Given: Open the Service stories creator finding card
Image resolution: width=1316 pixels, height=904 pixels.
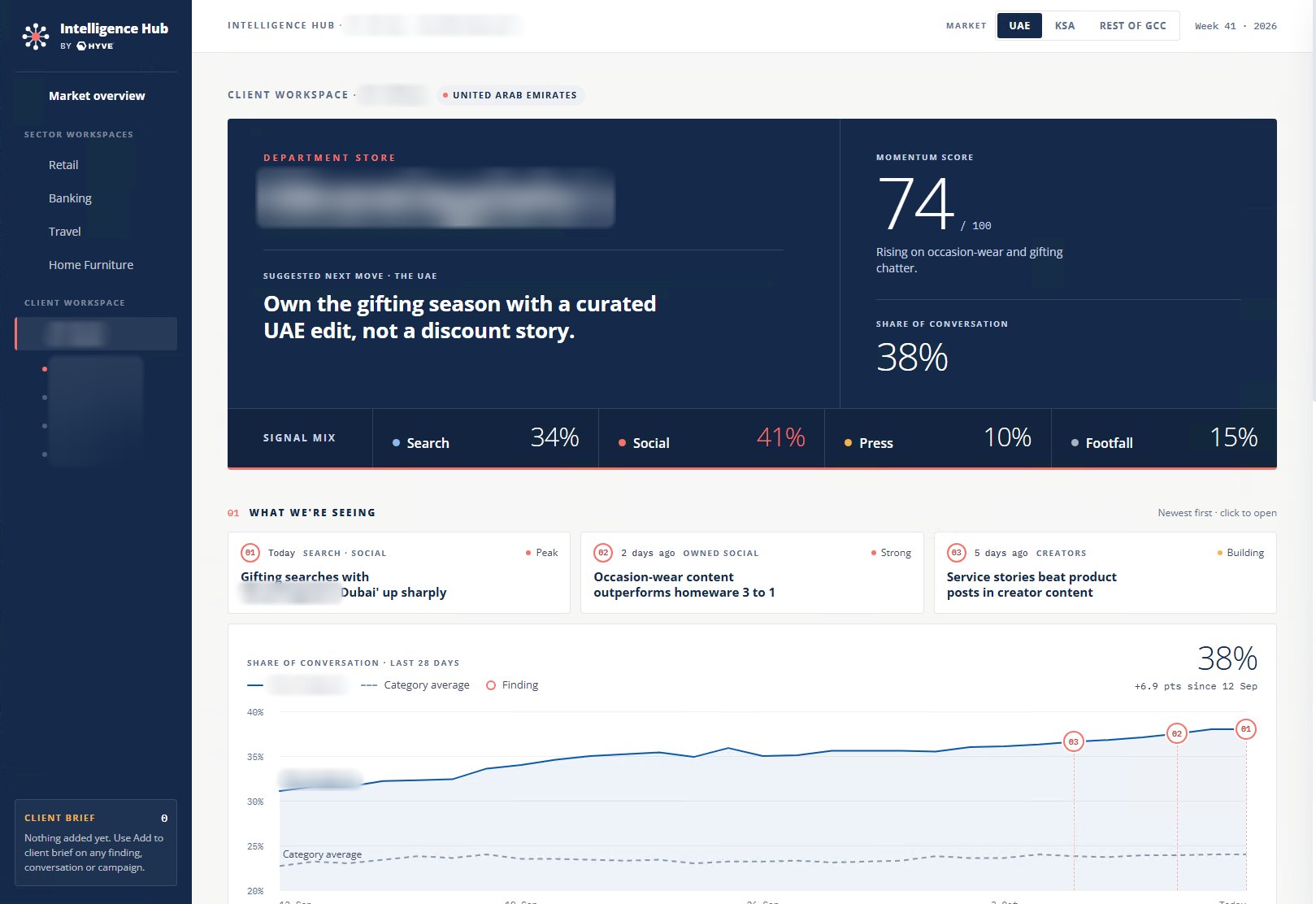Looking at the screenshot, I should coord(1105,572).
